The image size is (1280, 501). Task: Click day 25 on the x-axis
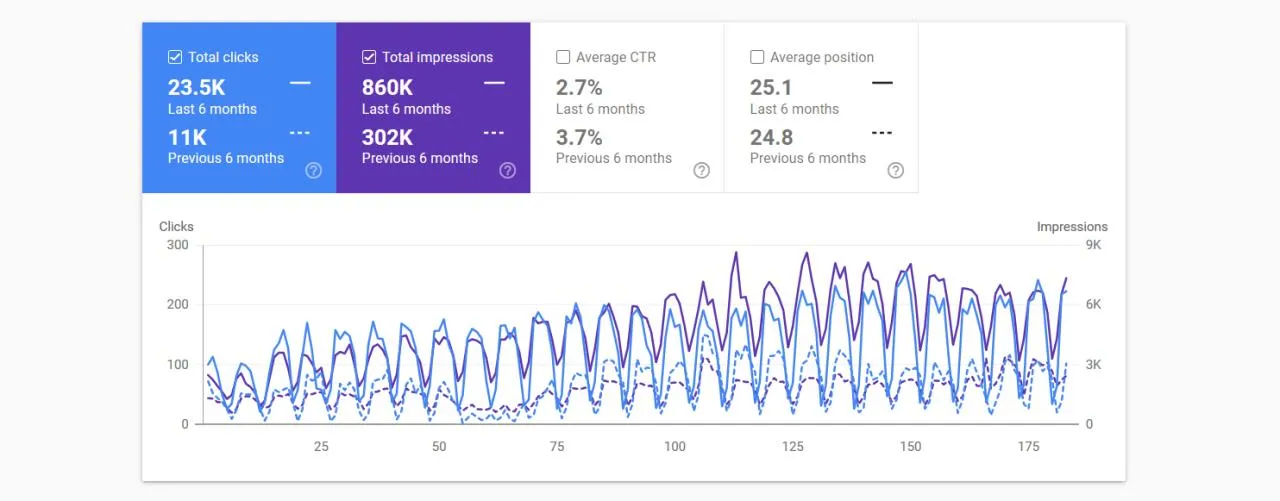click(x=321, y=446)
